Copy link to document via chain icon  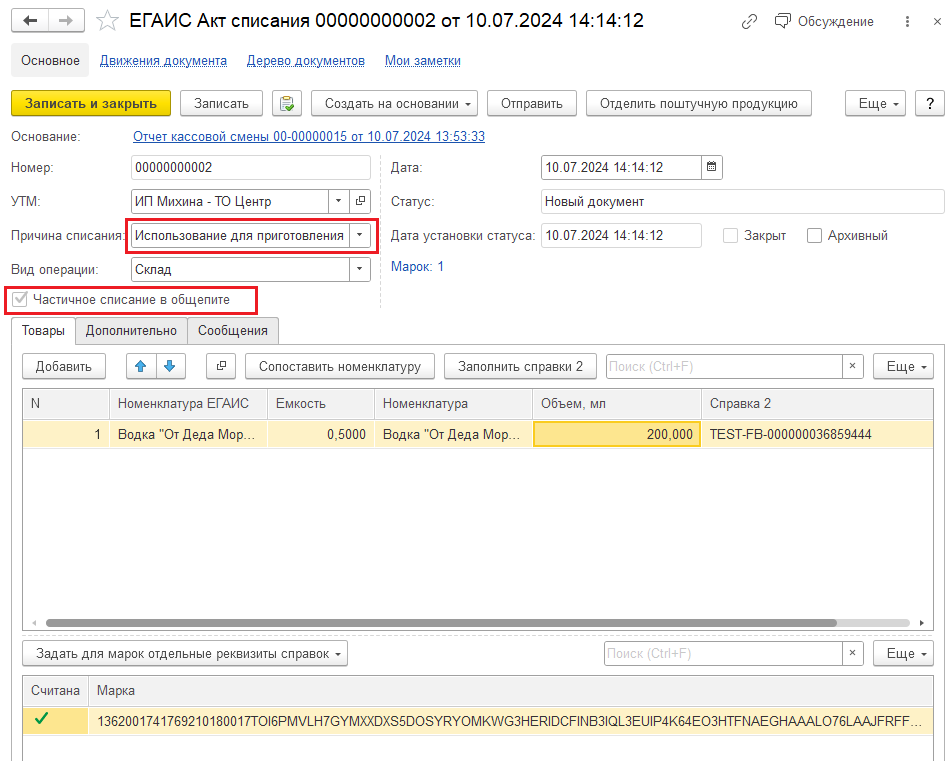click(x=749, y=21)
